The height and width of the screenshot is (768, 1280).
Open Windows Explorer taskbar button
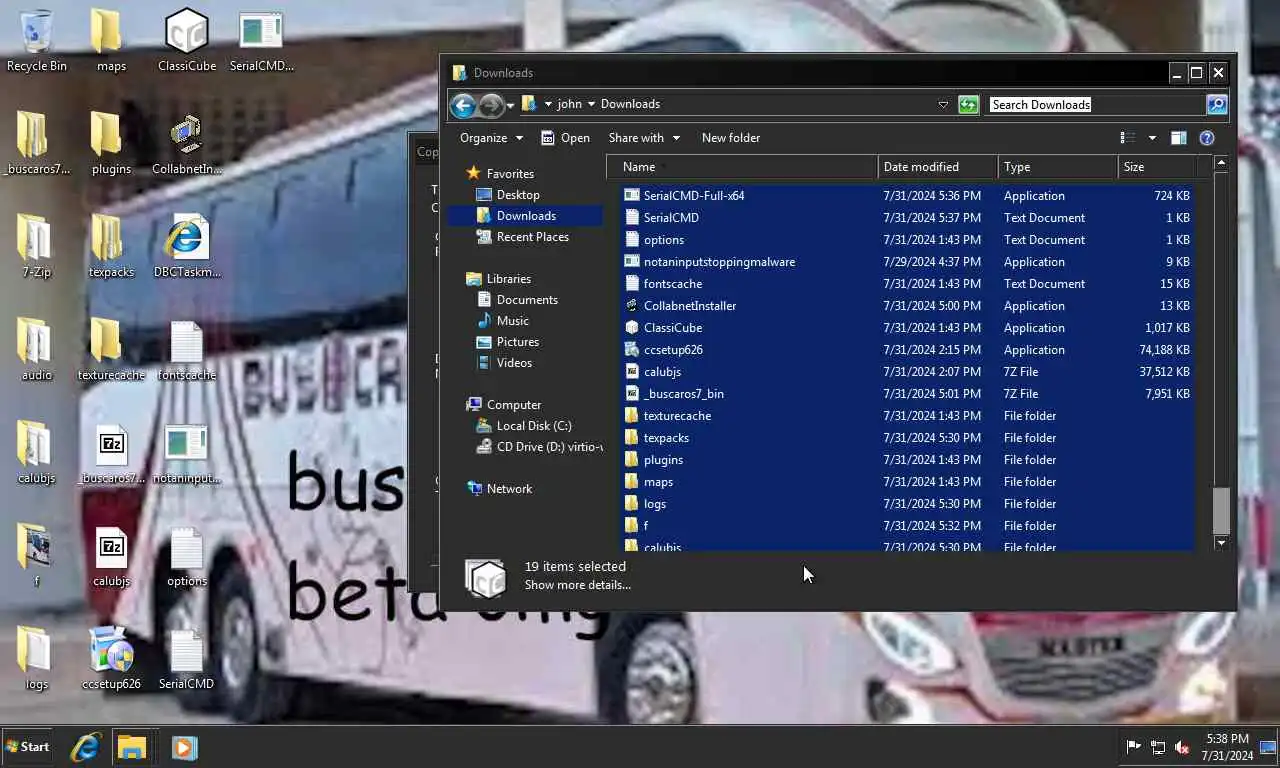coord(132,747)
